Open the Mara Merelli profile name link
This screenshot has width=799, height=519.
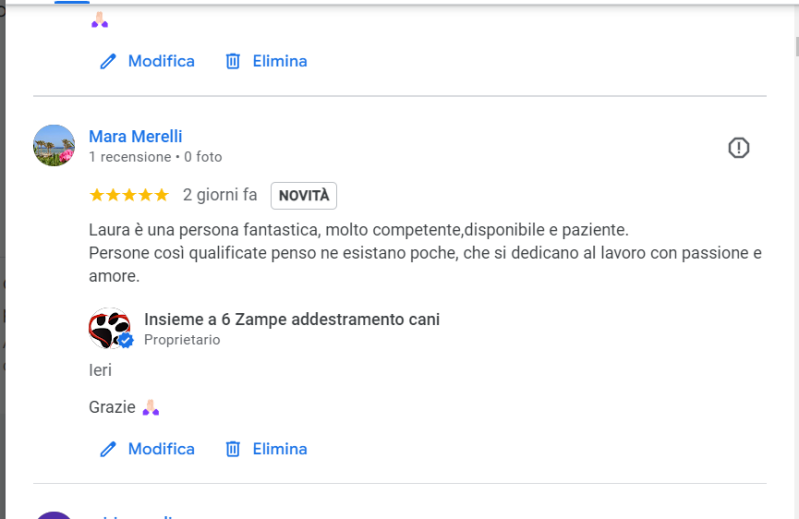[x=135, y=136]
